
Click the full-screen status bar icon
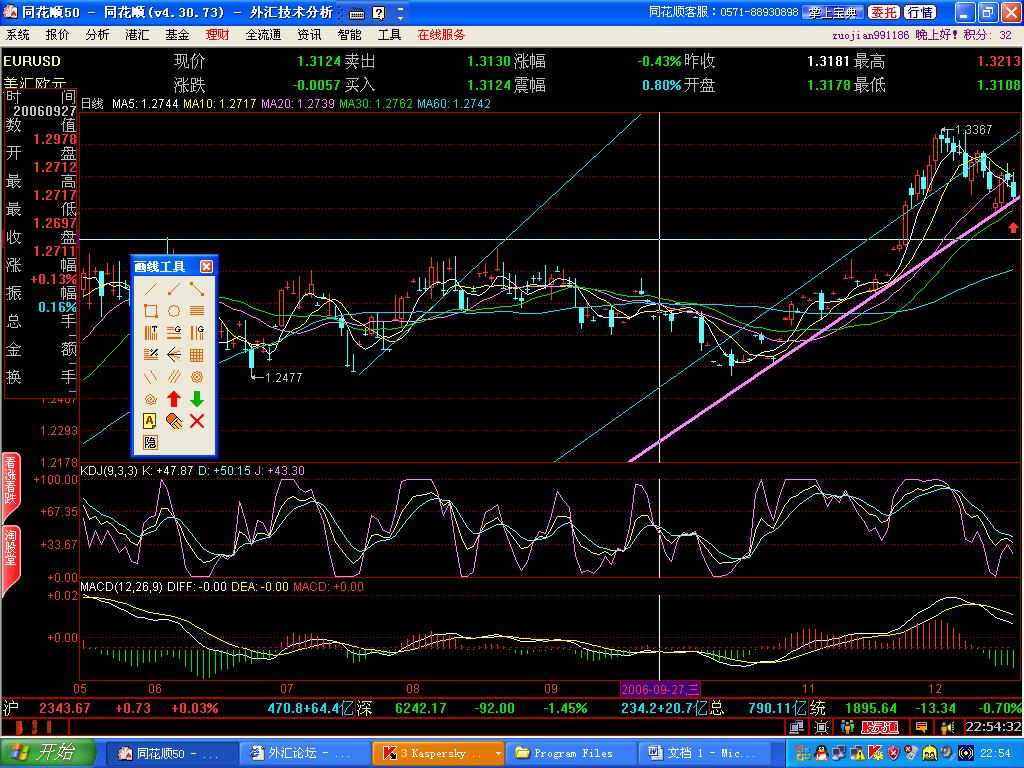[822, 727]
